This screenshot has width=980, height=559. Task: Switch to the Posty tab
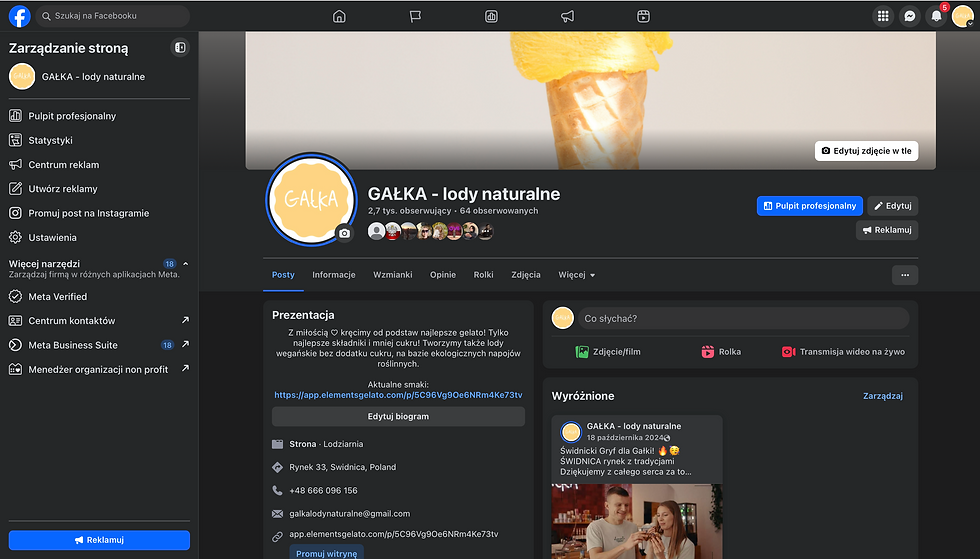pos(283,275)
